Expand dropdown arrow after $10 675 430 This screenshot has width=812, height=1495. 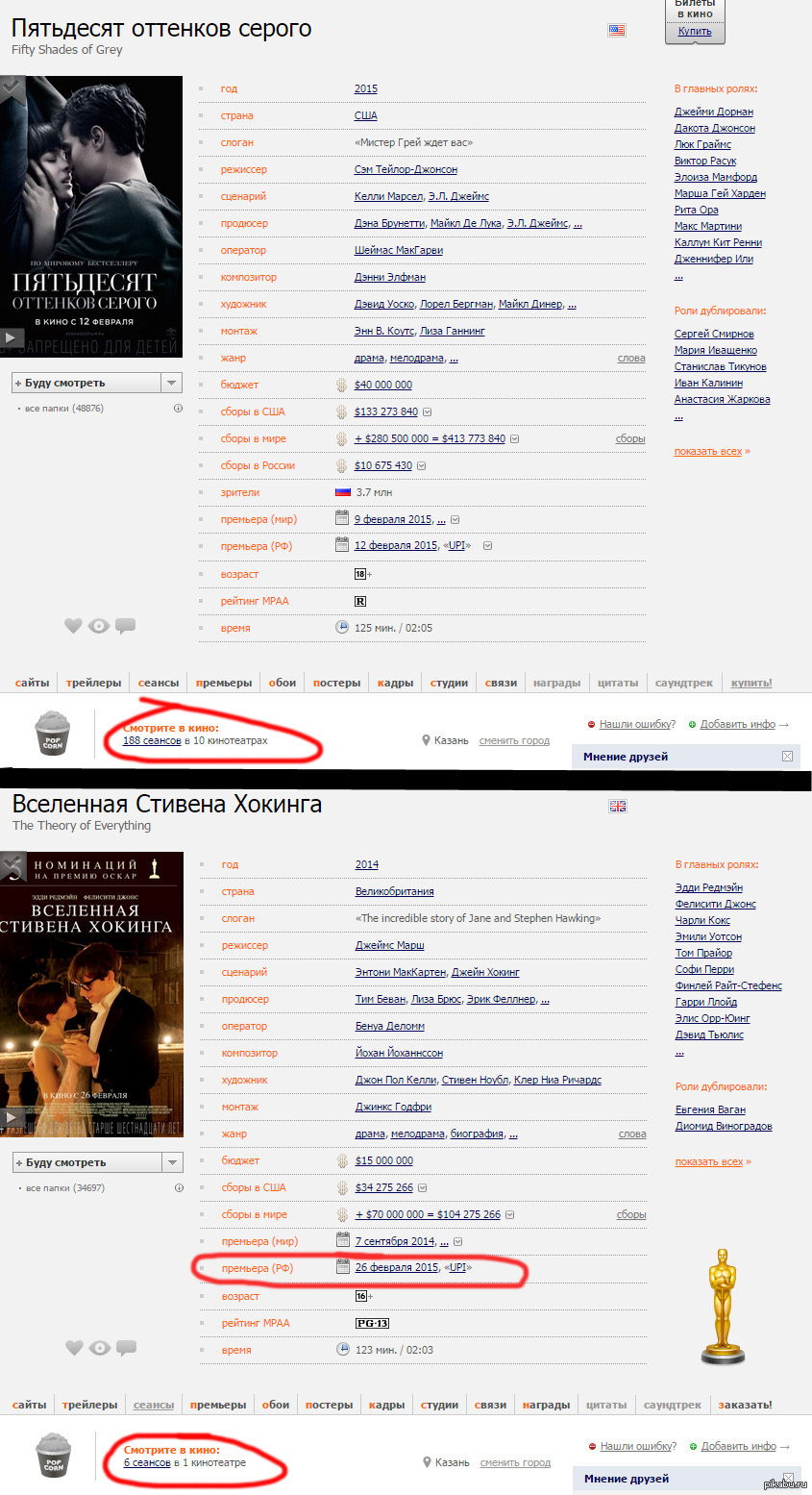pos(421,465)
